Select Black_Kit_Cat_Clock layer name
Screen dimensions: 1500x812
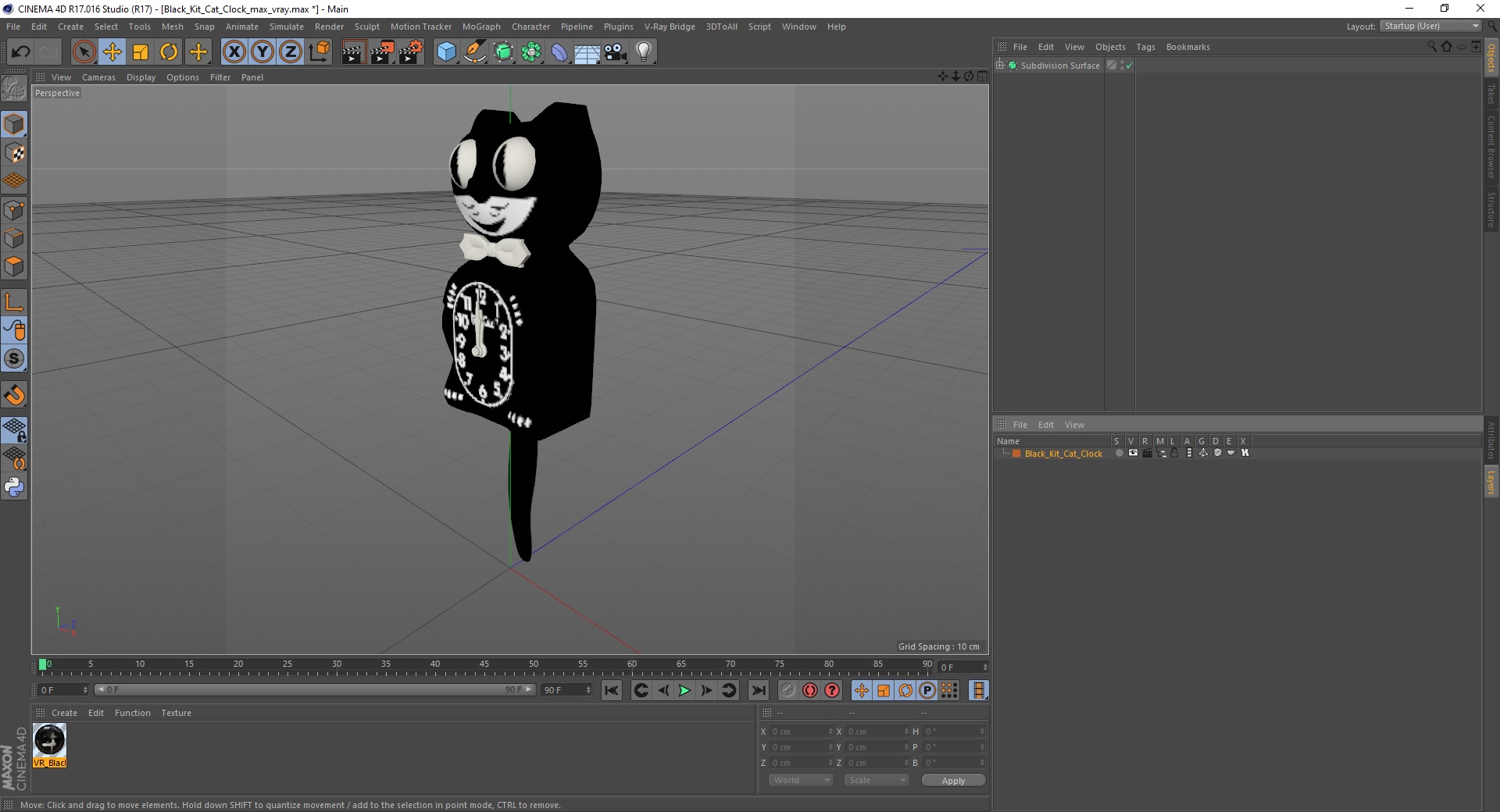pos(1063,454)
